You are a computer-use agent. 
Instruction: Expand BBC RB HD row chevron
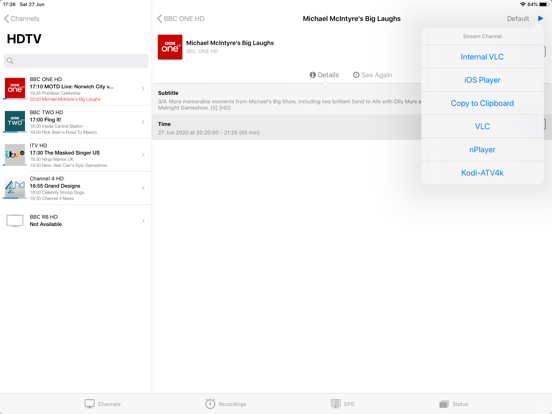click(x=143, y=221)
